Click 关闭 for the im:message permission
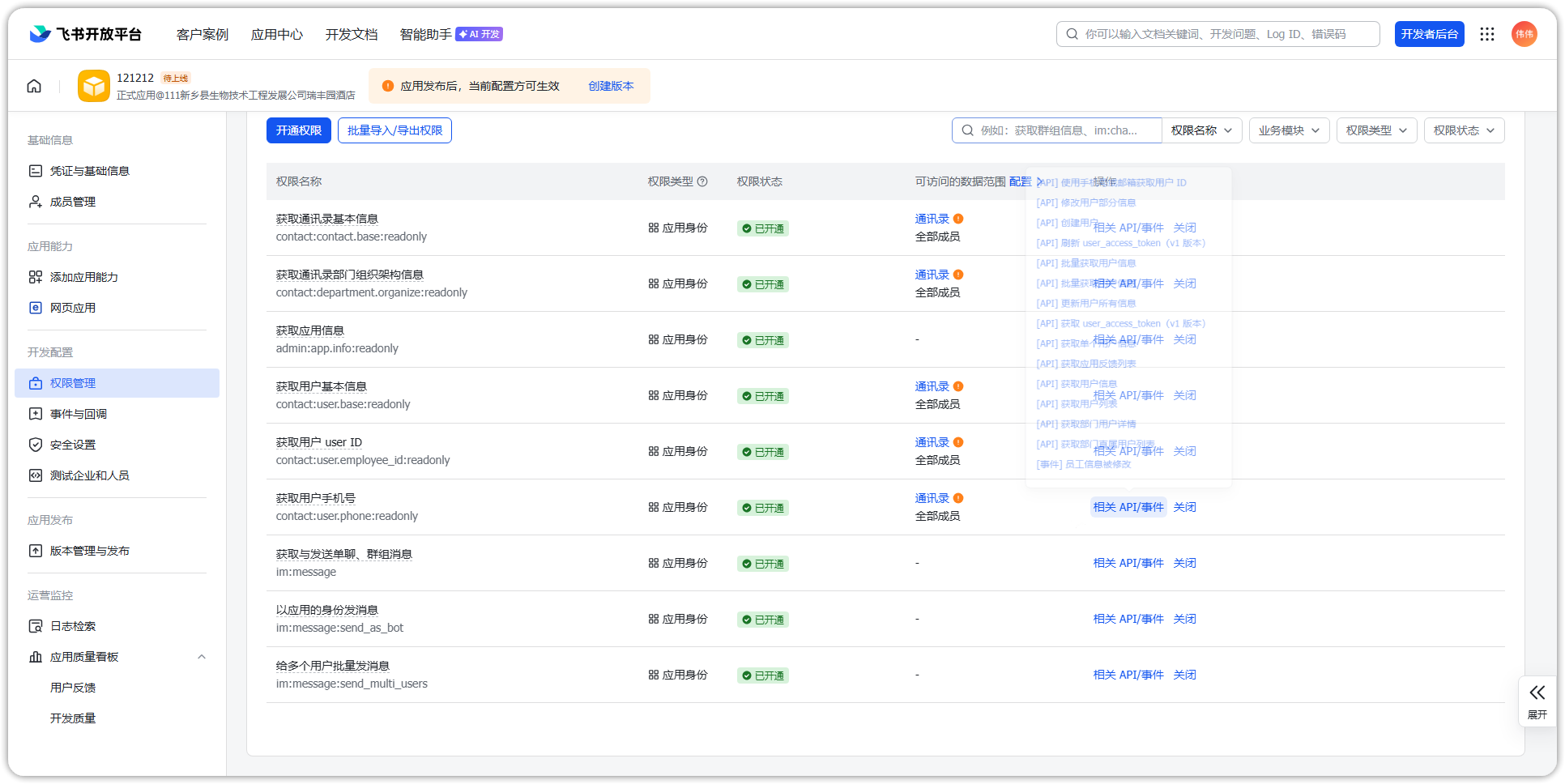This screenshot has width=1565, height=784. 1184,563
